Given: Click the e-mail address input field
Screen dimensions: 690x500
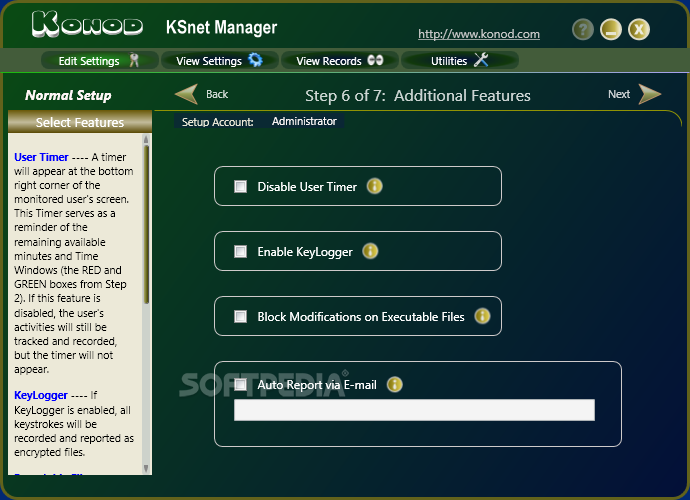Looking at the screenshot, I should coord(414,410).
